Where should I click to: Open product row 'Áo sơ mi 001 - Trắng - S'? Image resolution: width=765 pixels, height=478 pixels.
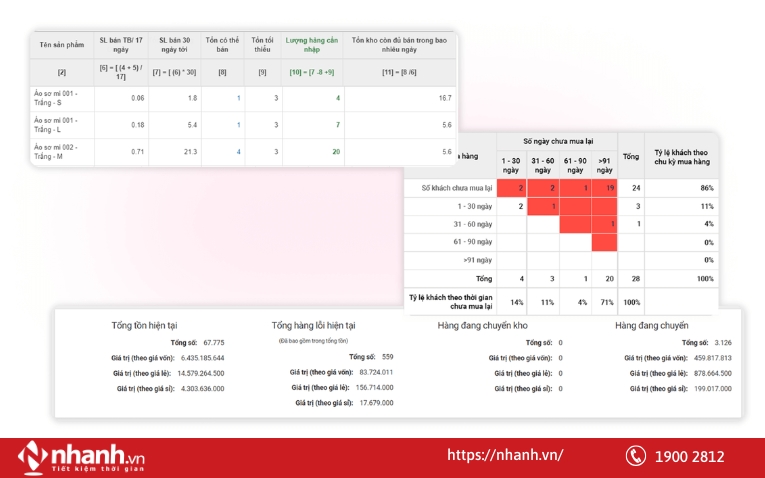(56, 97)
